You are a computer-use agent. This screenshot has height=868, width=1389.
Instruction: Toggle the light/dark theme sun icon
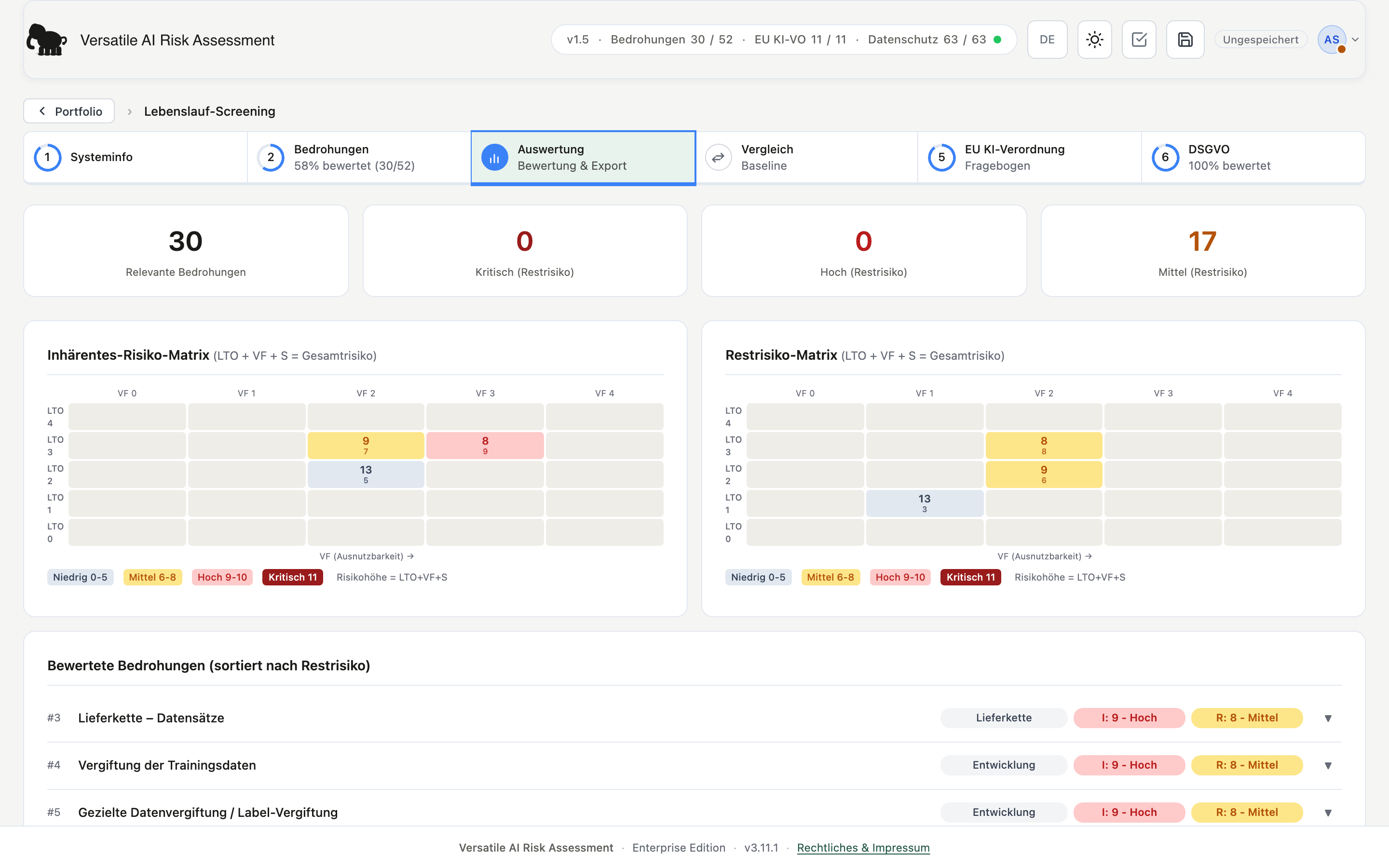click(1094, 40)
